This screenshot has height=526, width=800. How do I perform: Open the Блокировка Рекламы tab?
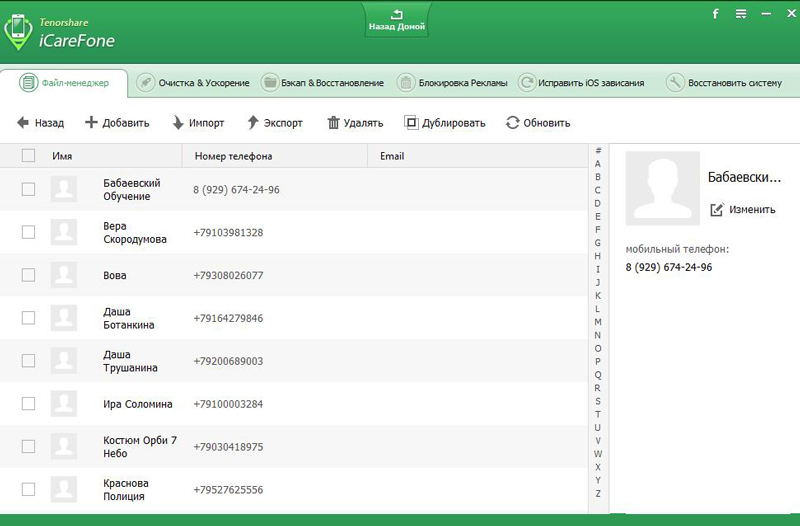(453, 83)
